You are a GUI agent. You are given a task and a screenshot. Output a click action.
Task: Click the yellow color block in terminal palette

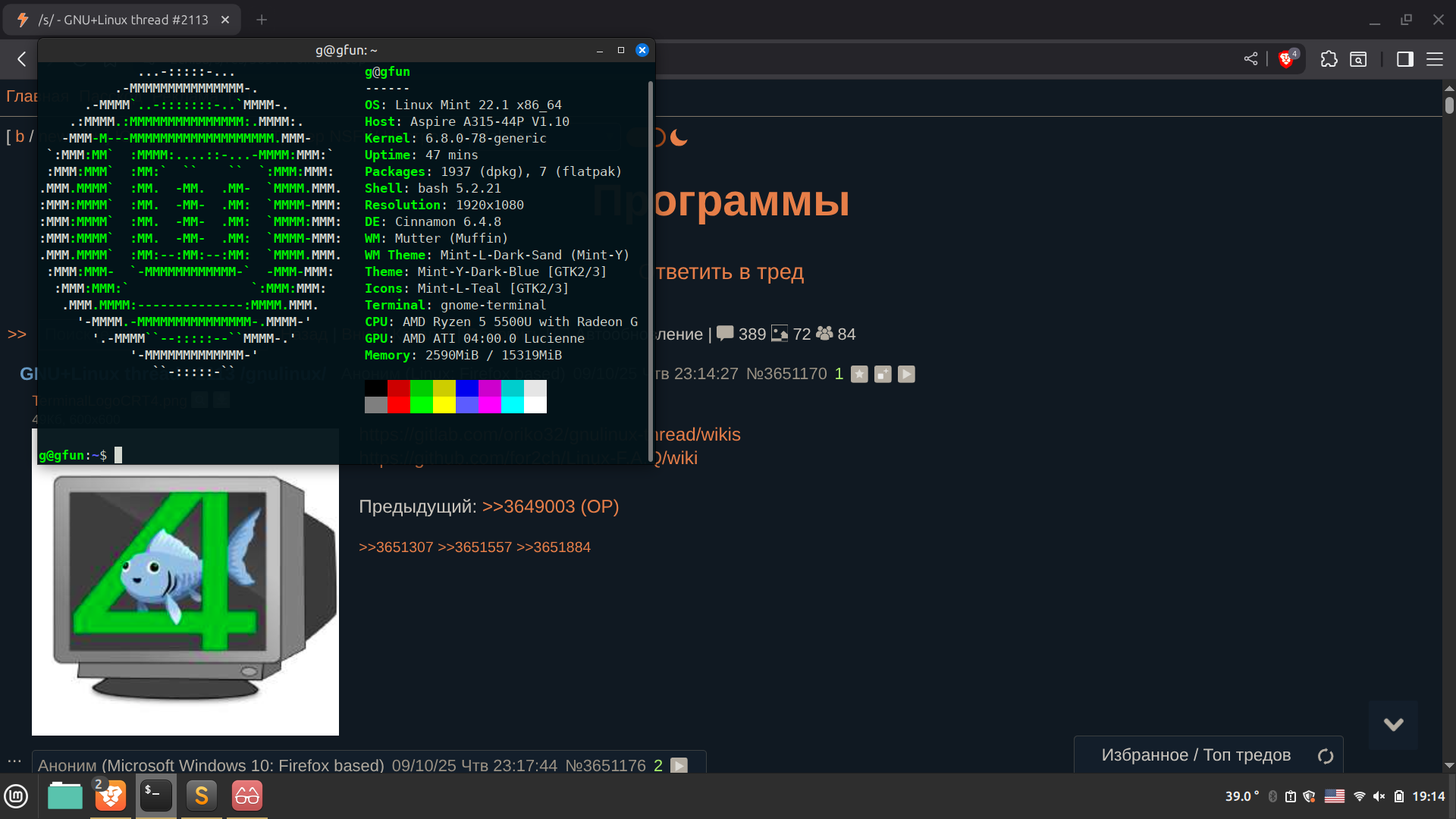click(x=444, y=405)
